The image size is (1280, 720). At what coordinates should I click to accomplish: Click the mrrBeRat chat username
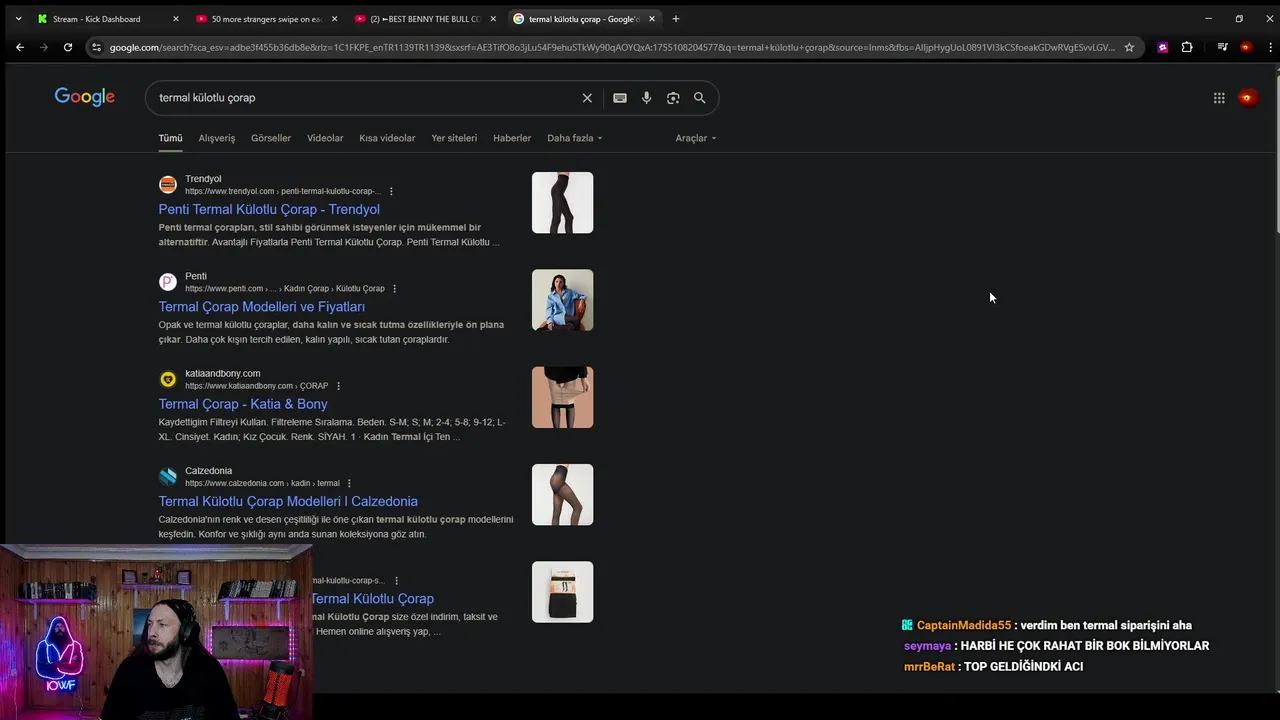coord(929,666)
